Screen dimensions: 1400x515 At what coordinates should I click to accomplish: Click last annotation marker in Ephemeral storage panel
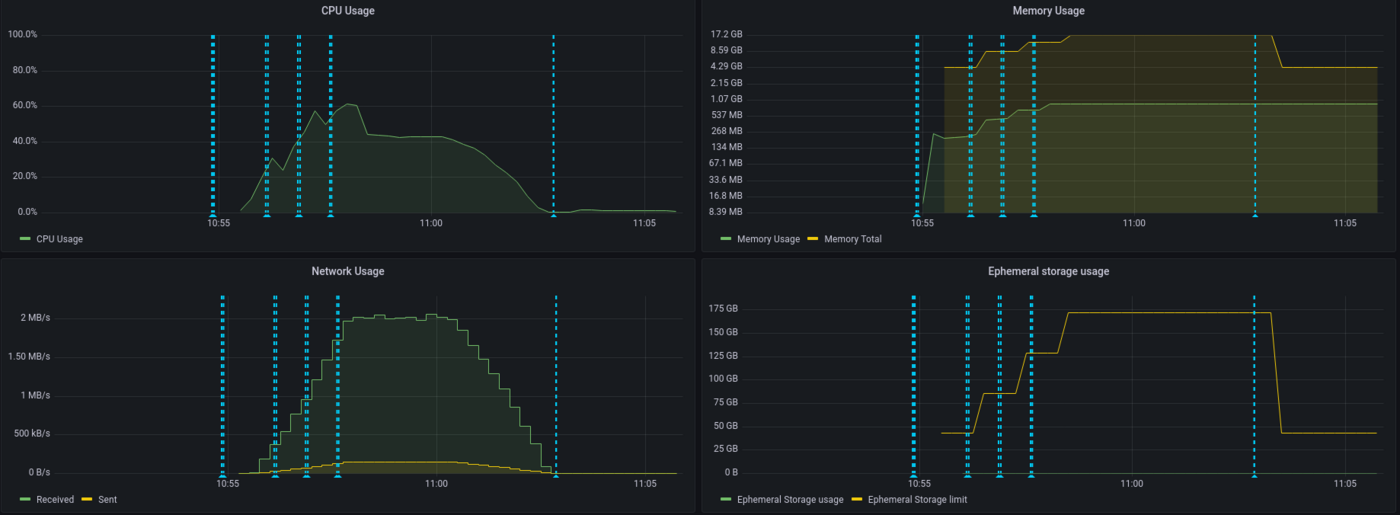(x=1254, y=474)
